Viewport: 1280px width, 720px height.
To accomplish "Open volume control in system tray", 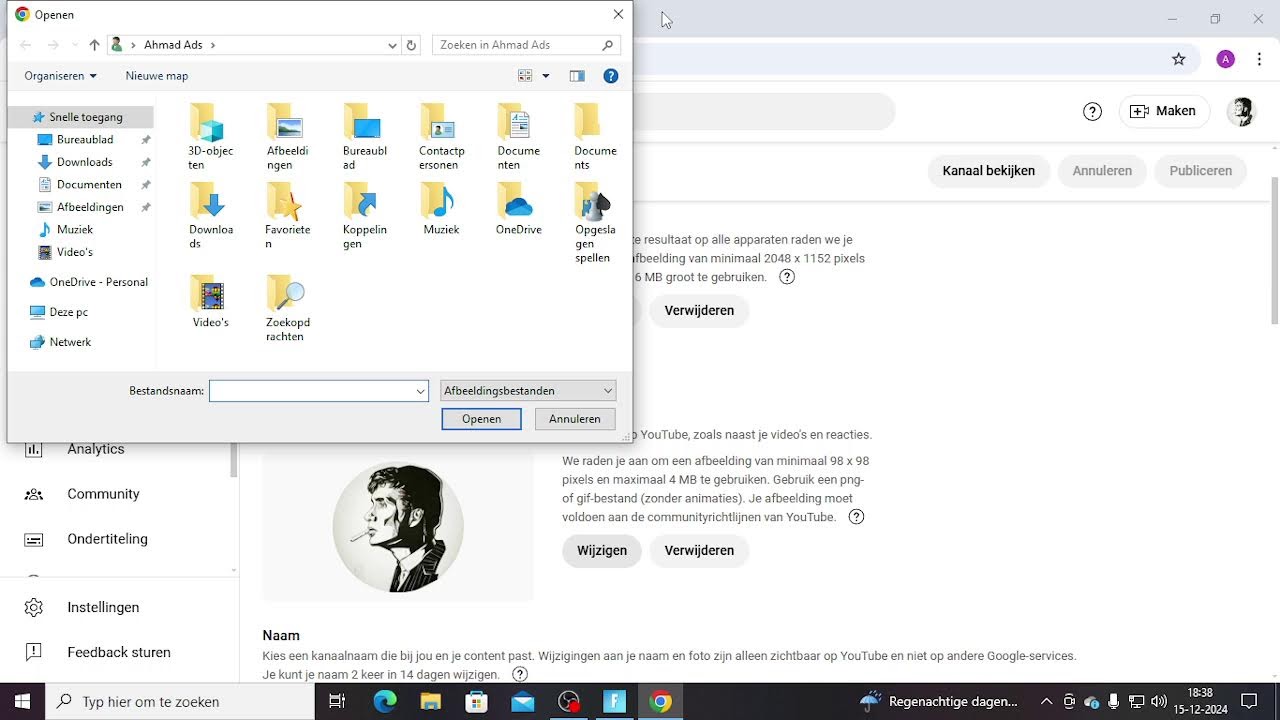I will (1159, 701).
